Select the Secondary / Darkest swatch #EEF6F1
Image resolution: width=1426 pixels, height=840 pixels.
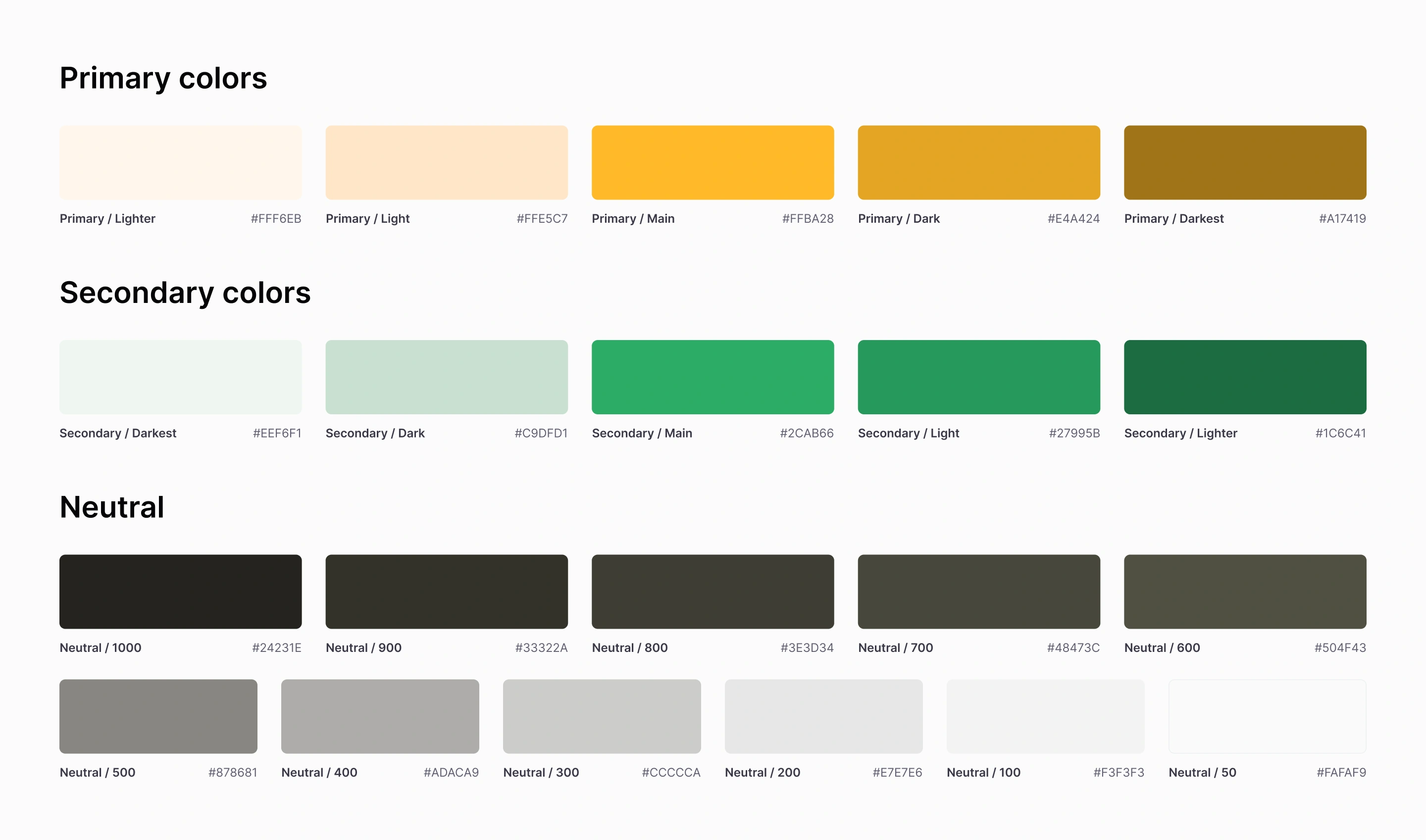181,377
